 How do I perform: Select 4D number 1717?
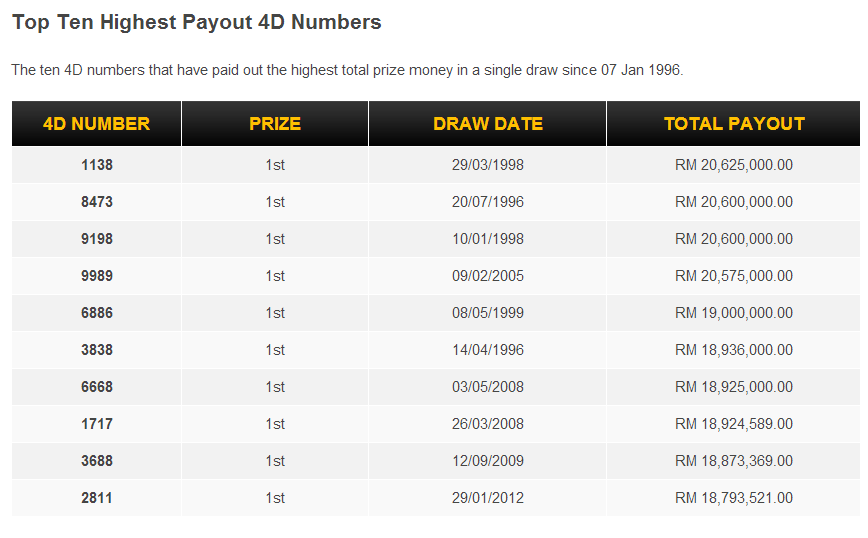(97, 424)
